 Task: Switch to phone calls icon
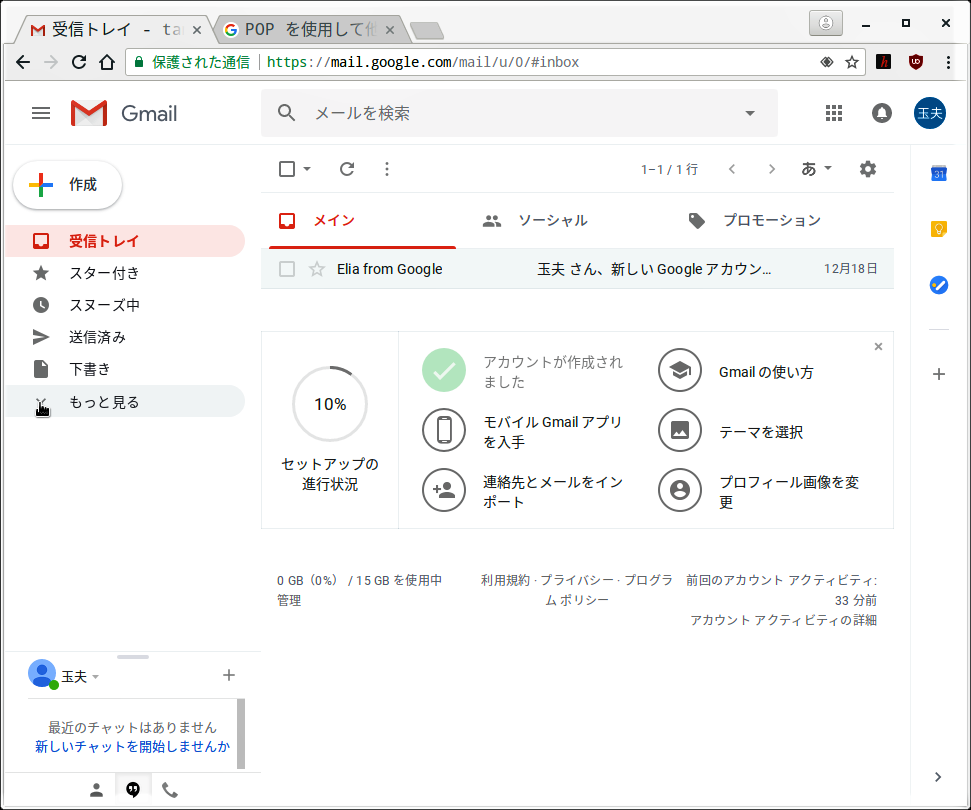click(170, 790)
